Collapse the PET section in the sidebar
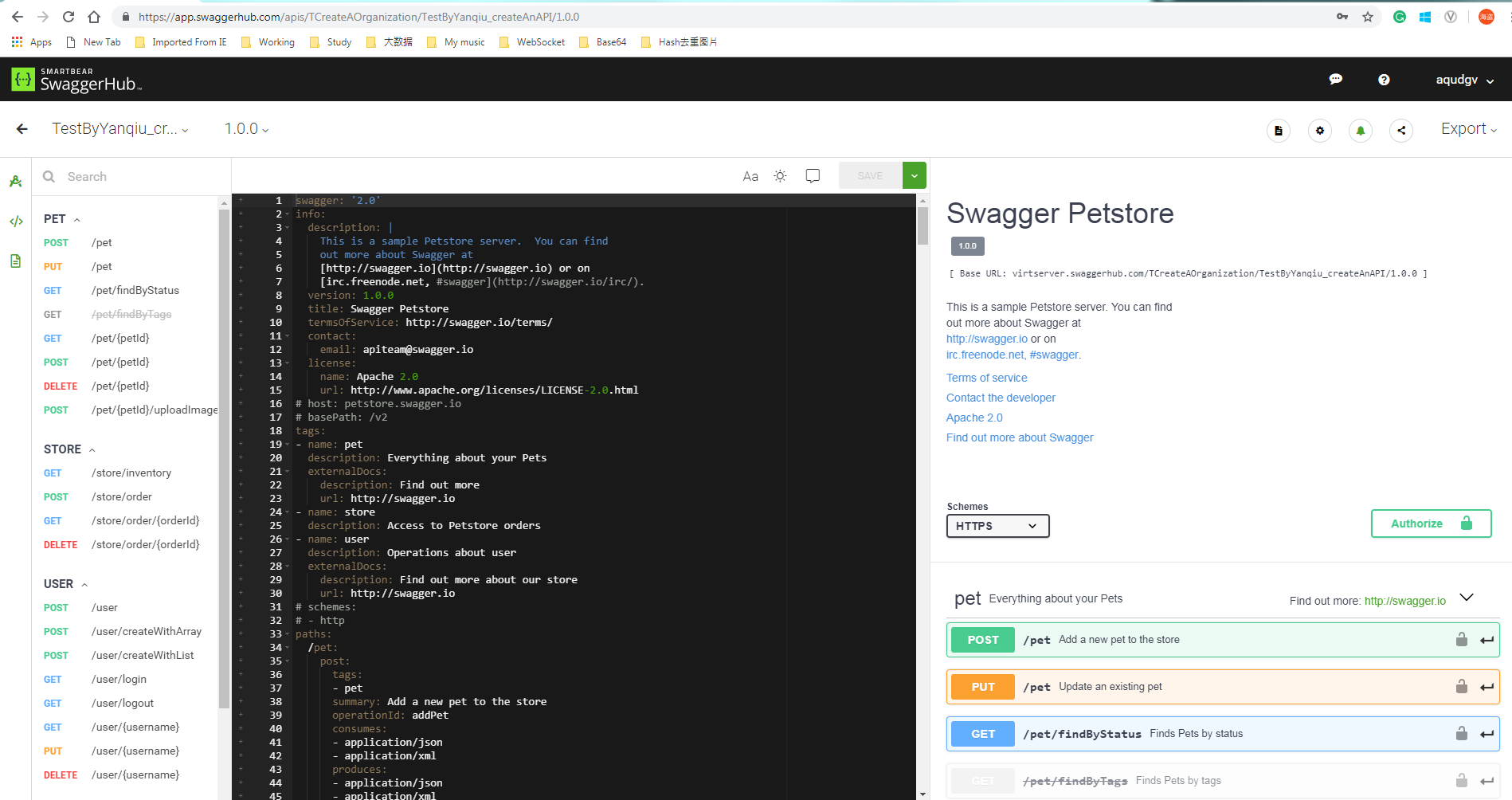The image size is (1512, 800). [76, 218]
